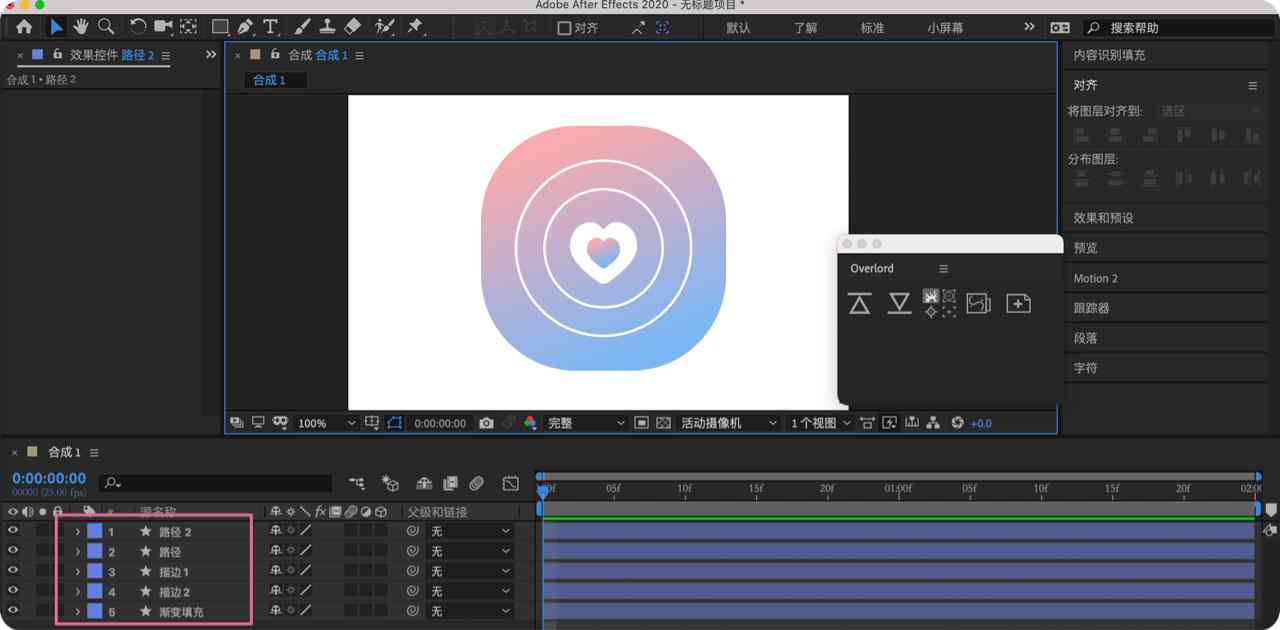Open the 段落 panel
The height and width of the screenshot is (630, 1280).
1085,338
